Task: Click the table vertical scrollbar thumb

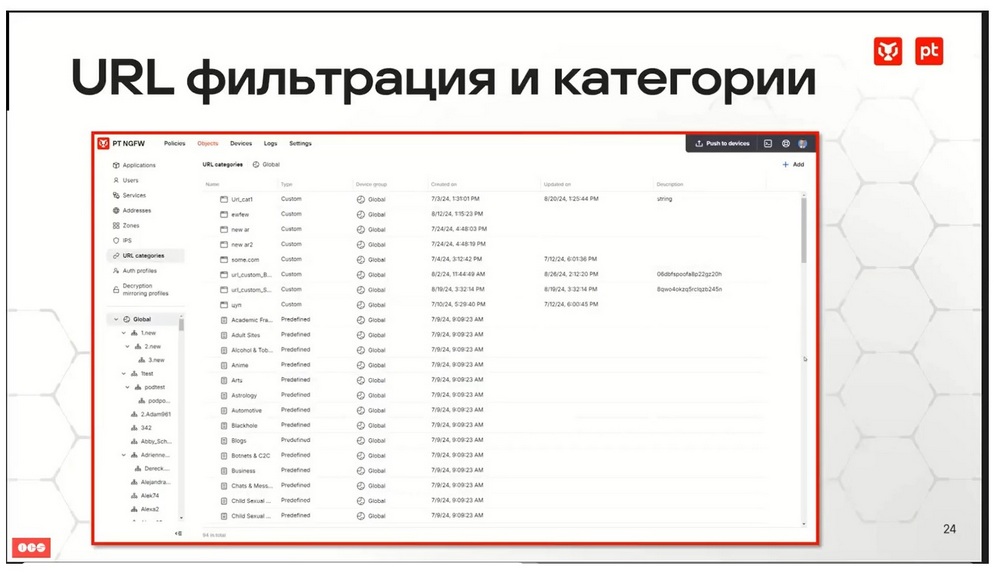Action: click(x=804, y=230)
